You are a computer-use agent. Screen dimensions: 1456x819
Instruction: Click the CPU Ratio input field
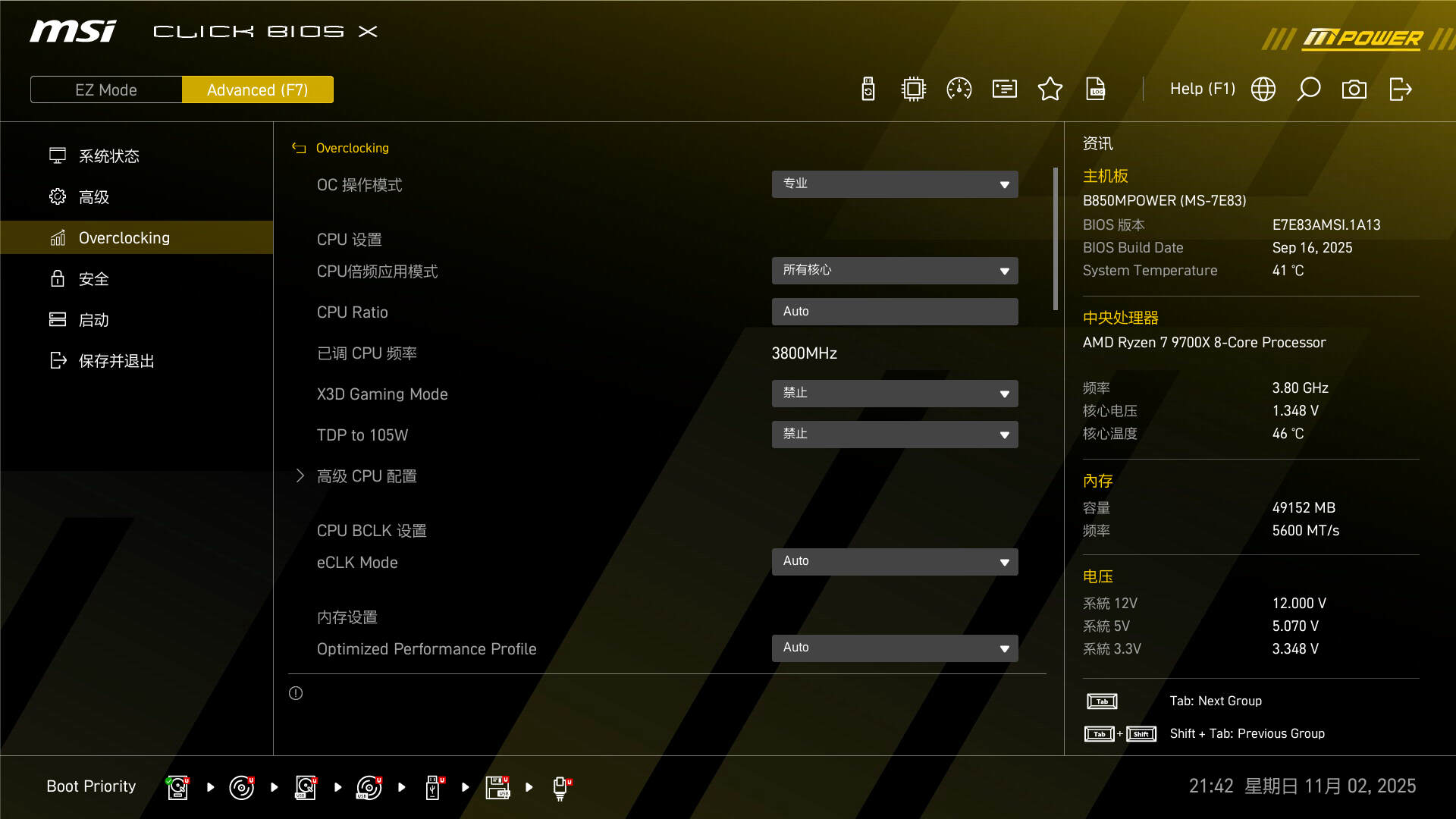[x=895, y=312]
